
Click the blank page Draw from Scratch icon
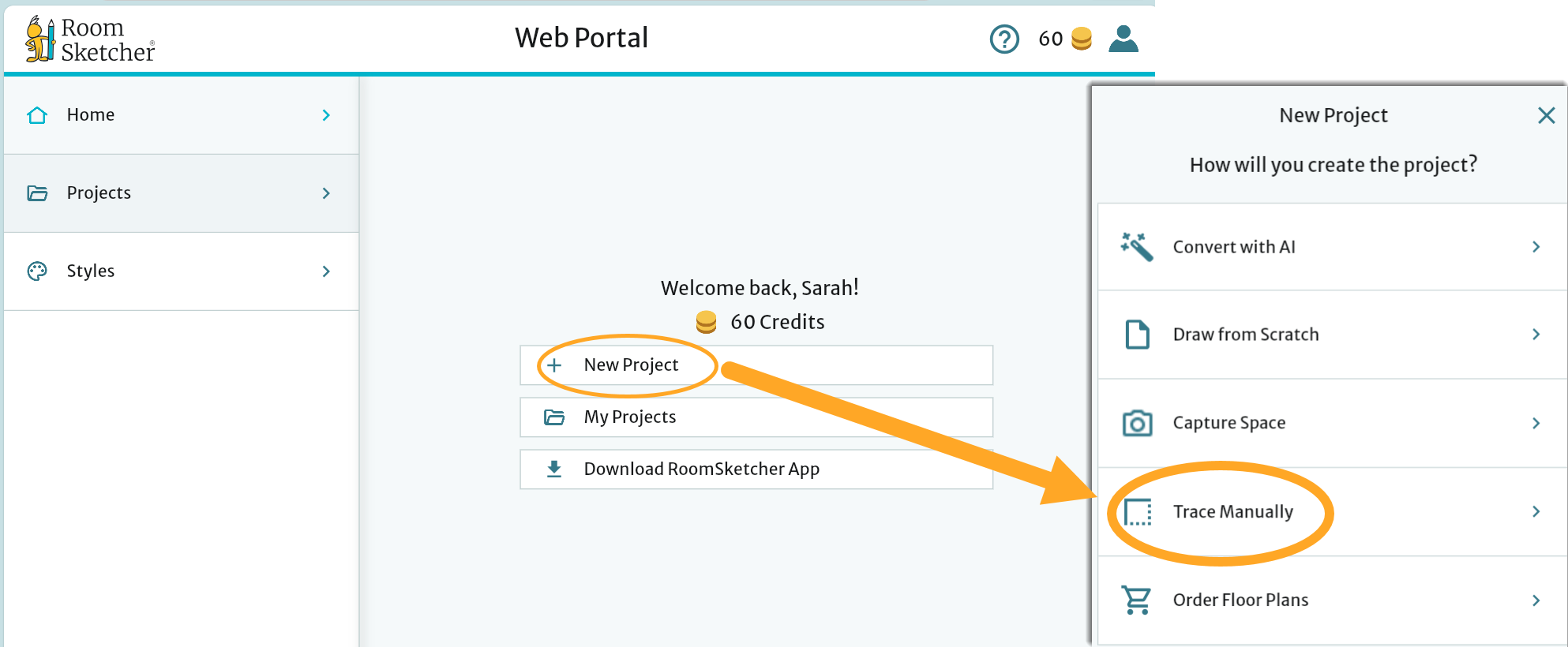[1137, 335]
